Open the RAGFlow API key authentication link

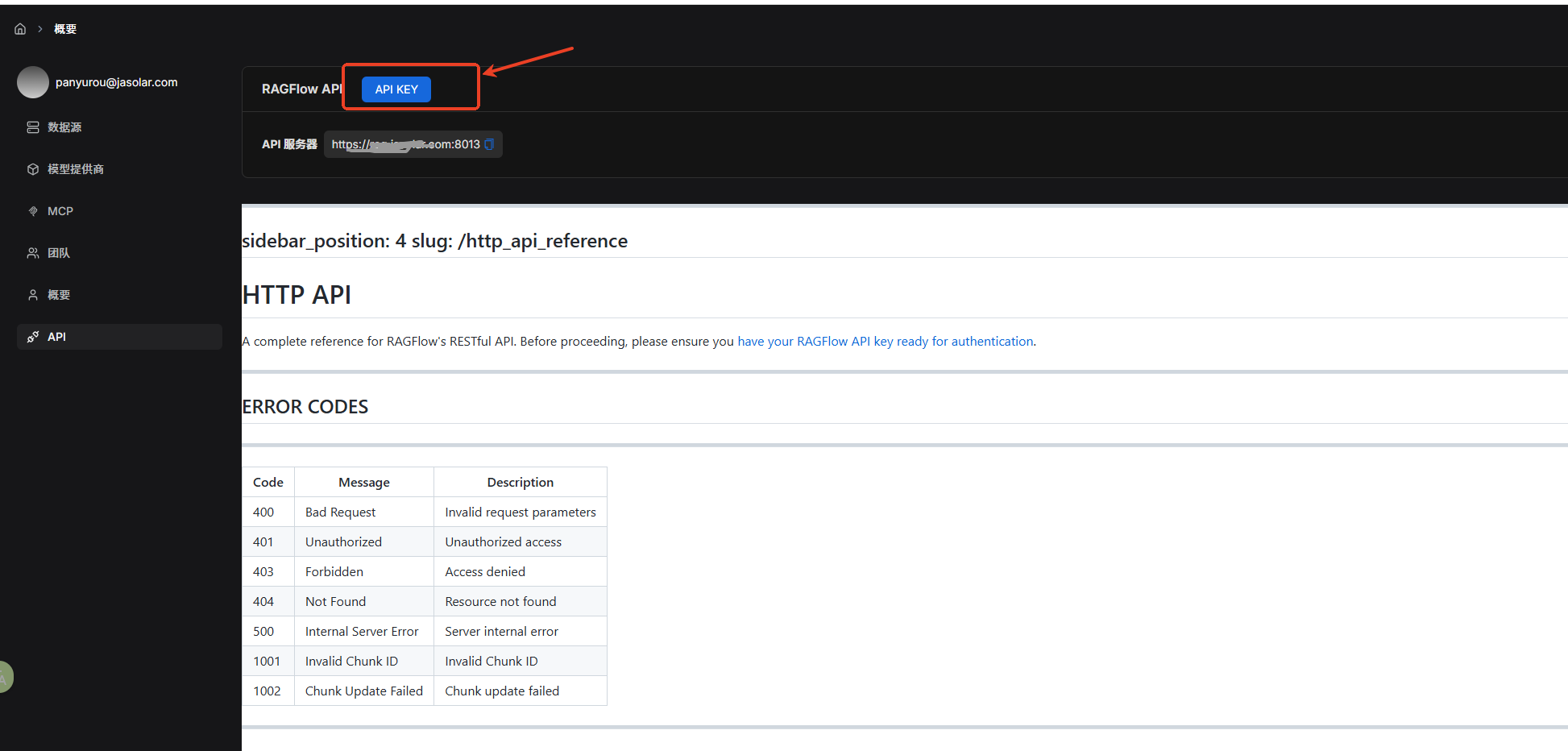[x=885, y=342]
